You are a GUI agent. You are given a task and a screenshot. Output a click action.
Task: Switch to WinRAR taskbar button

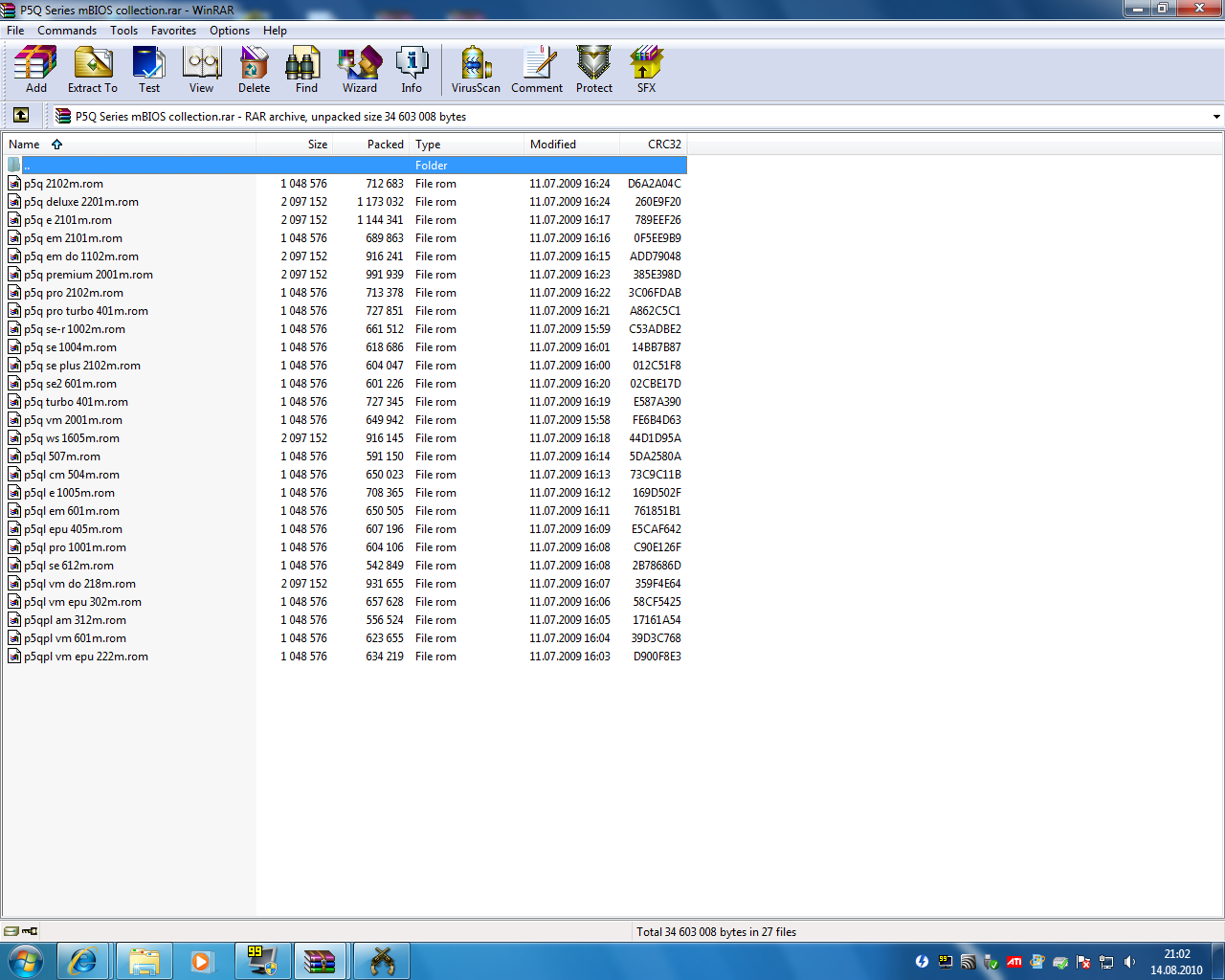(321, 961)
